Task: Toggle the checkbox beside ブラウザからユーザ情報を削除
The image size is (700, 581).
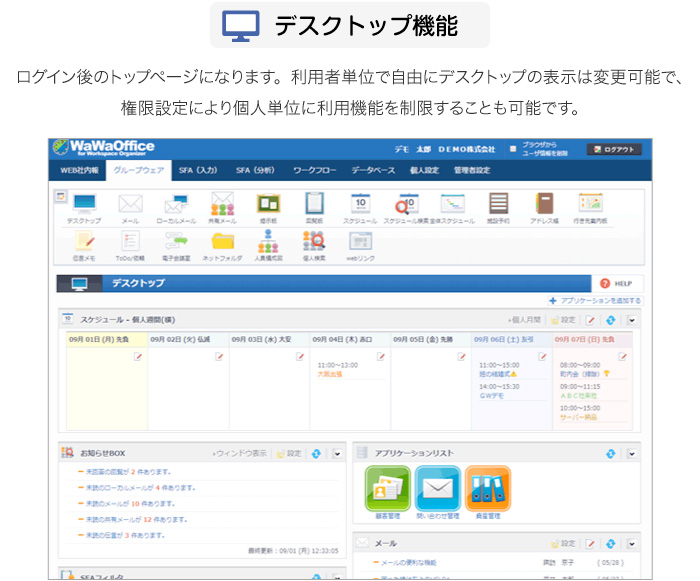Action: click(x=514, y=149)
